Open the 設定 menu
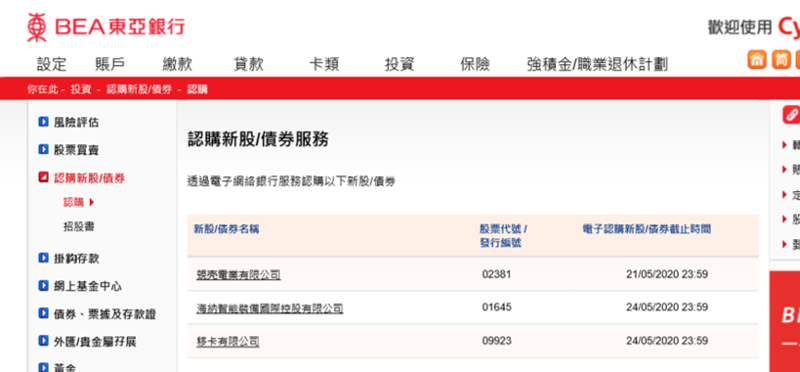Image resolution: width=800 pixels, height=372 pixels. coord(52,64)
